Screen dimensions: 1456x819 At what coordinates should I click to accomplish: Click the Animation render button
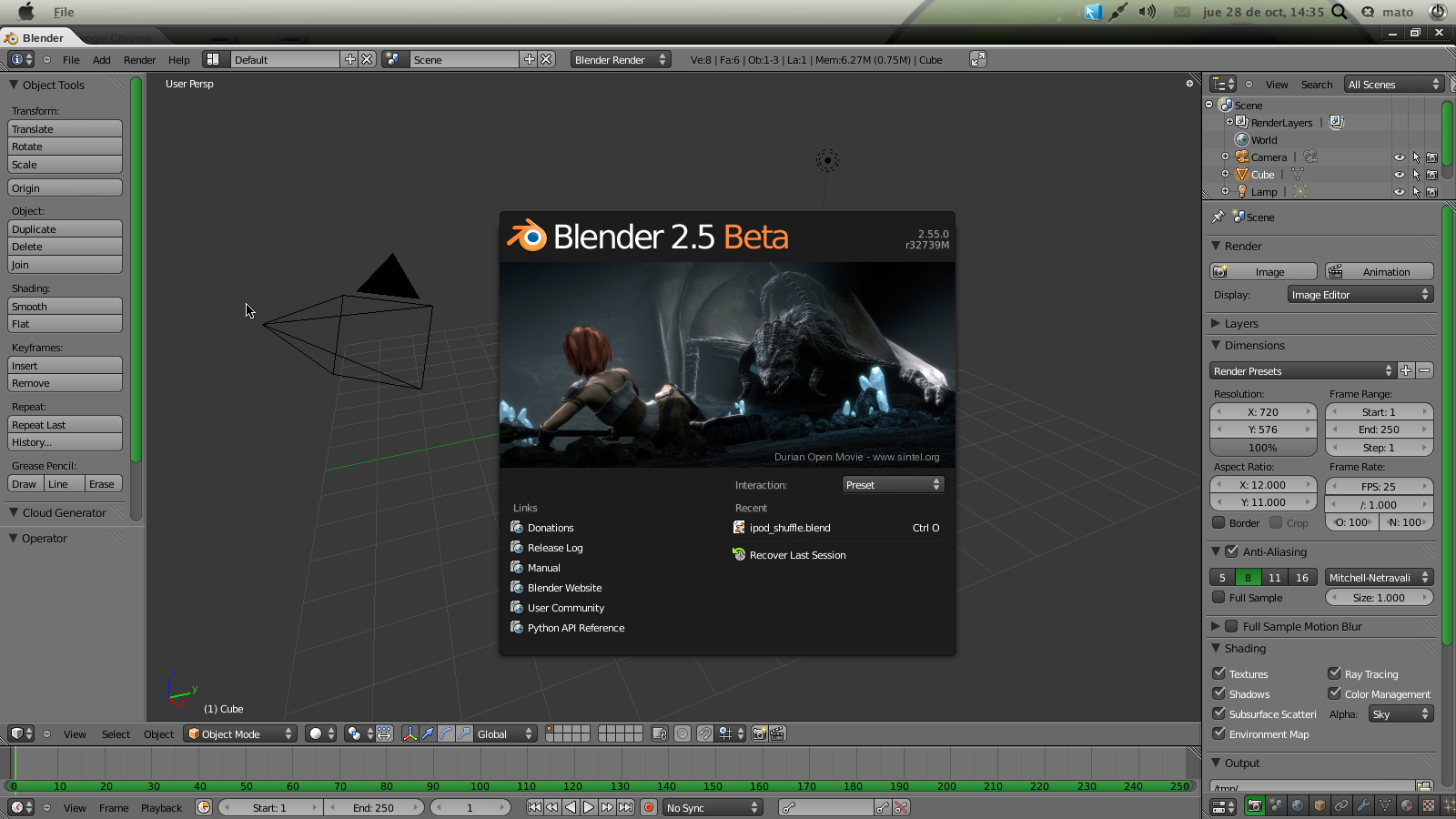[x=1380, y=271]
